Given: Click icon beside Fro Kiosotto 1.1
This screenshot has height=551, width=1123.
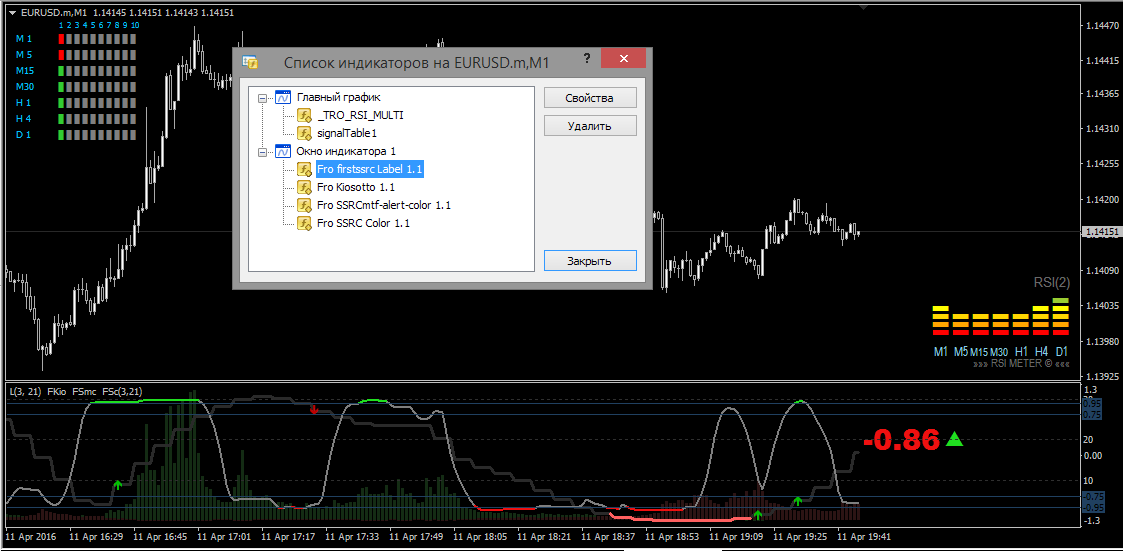Looking at the screenshot, I should (x=304, y=187).
